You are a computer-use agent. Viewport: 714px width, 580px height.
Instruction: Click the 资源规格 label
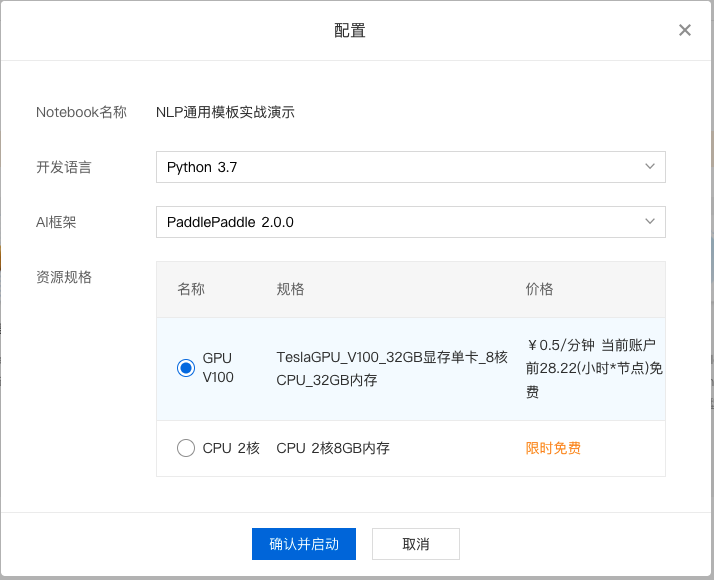click(x=64, y=277)
